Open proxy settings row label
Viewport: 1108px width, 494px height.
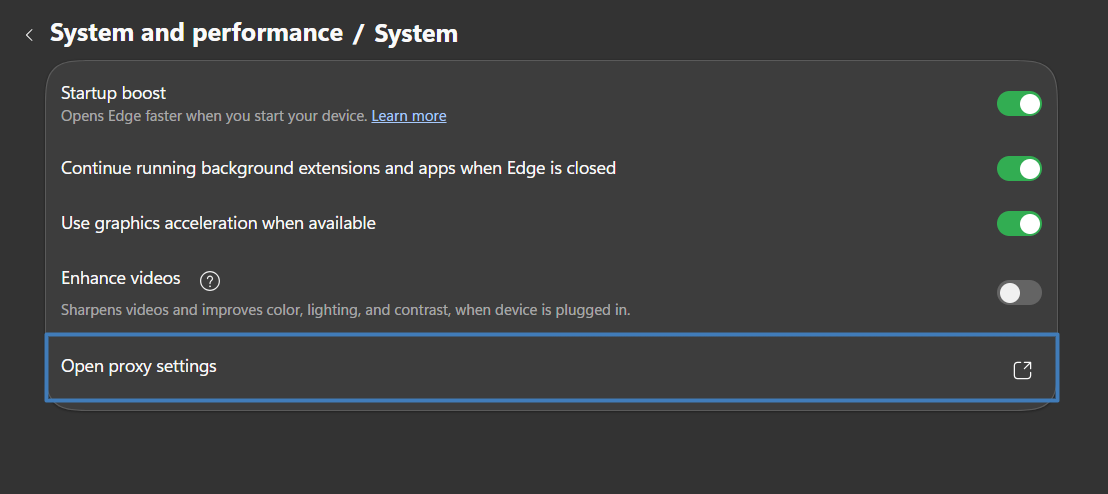(139, 366)
